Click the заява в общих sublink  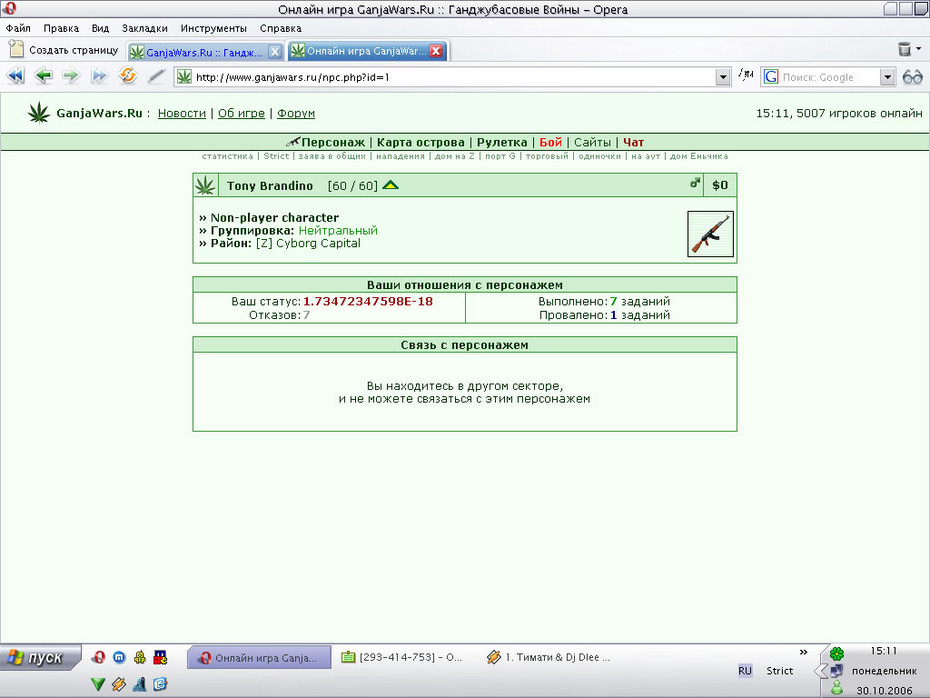[x=332, y=156]
